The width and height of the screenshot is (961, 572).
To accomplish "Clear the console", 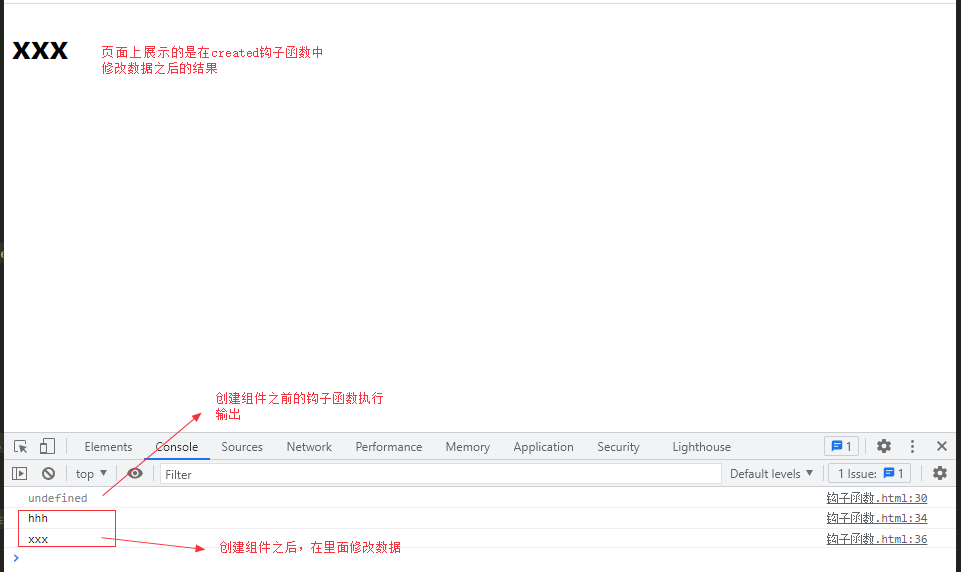I will tap(48, 474).
